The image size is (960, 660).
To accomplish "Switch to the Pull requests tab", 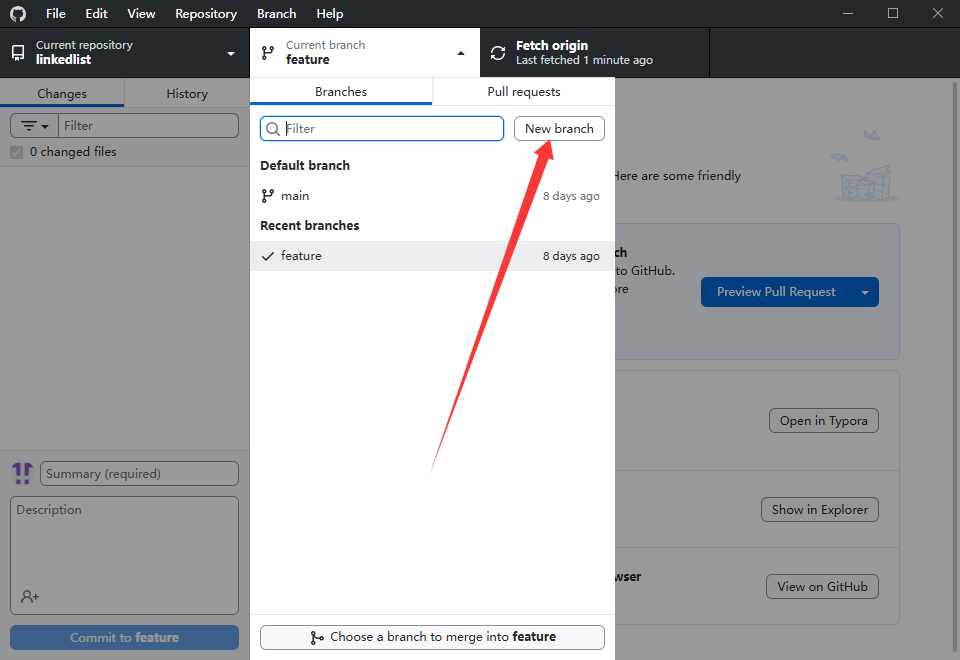I will tap(523, 92).
